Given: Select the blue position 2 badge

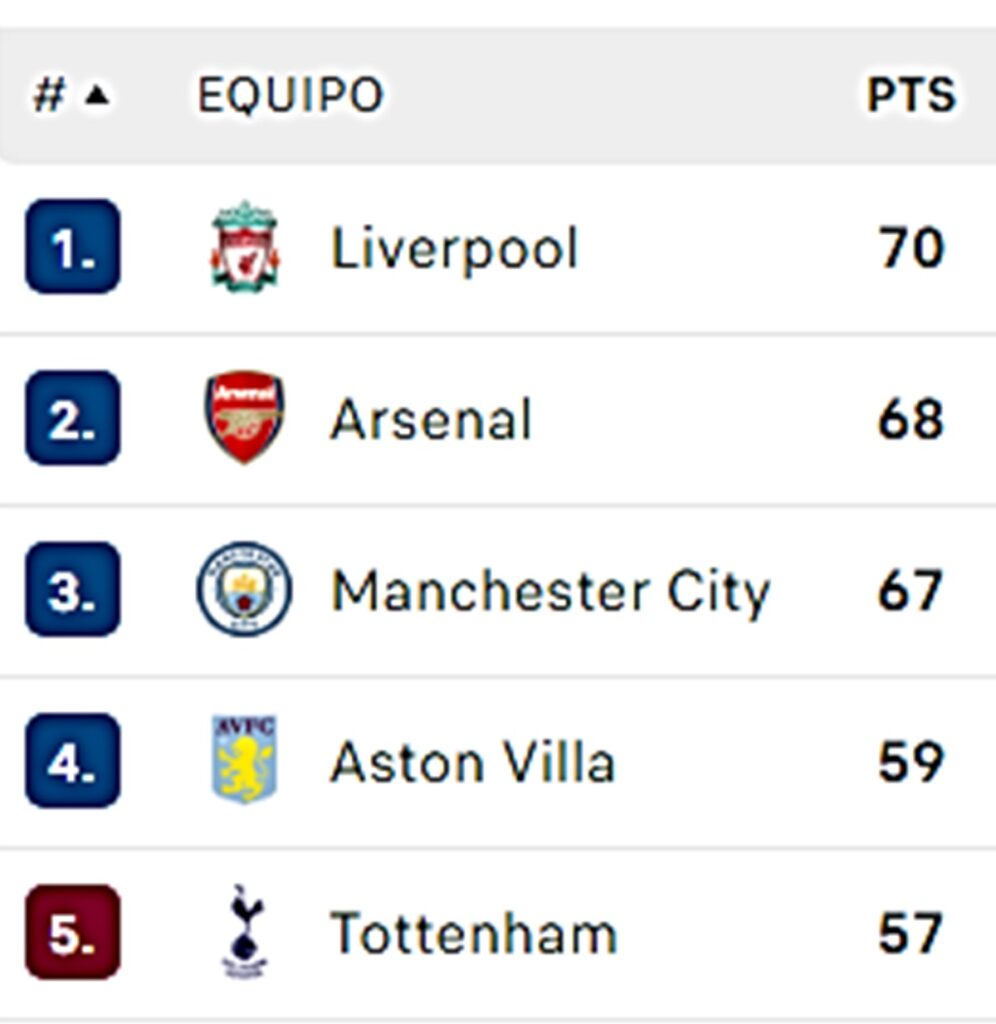Looking at the screenshot, I should point(72,418).
